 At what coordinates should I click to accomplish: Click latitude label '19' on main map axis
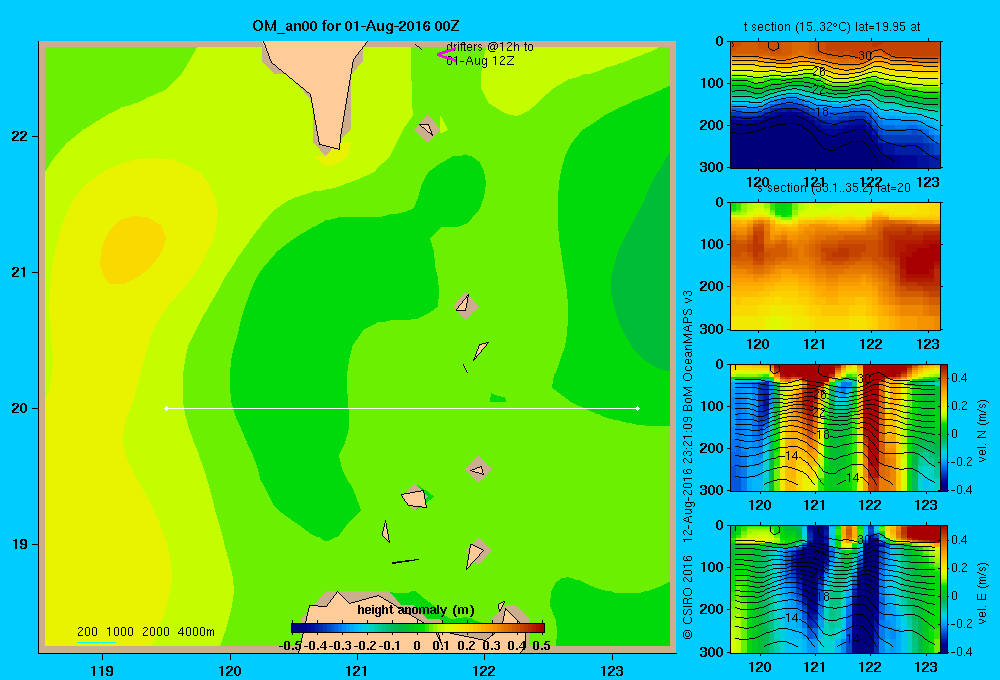(20, 544)
